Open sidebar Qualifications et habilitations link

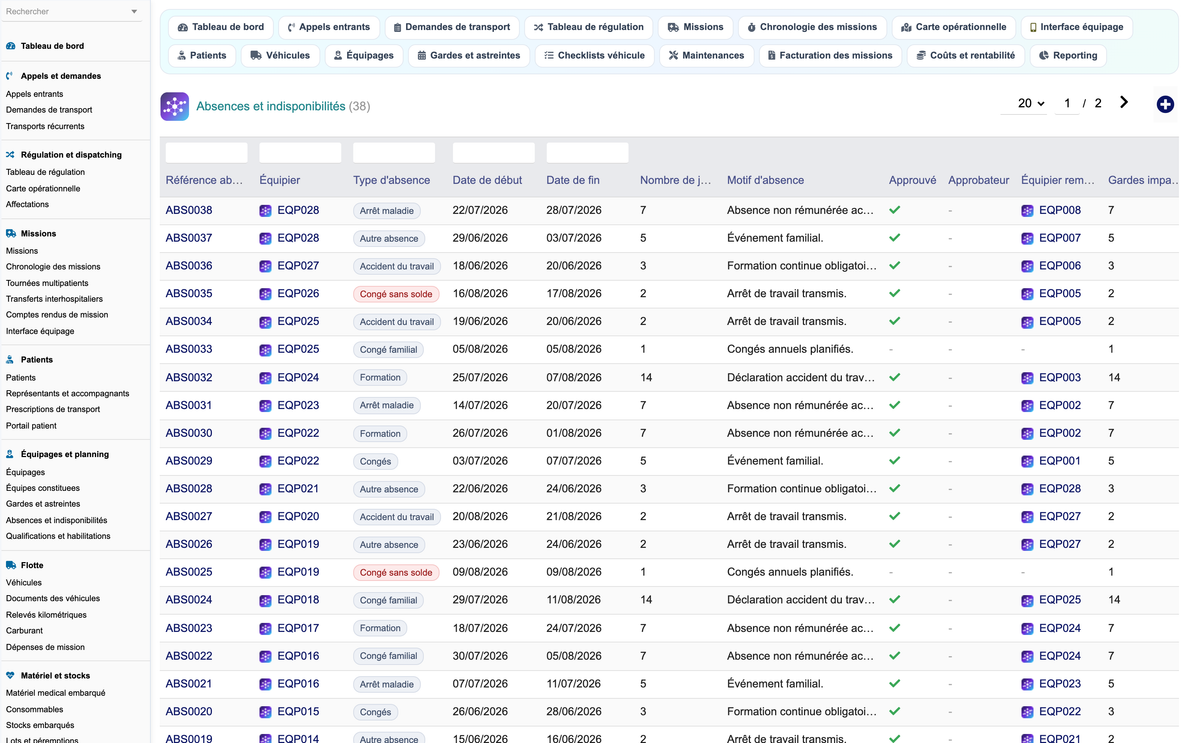tap(58, 536)
